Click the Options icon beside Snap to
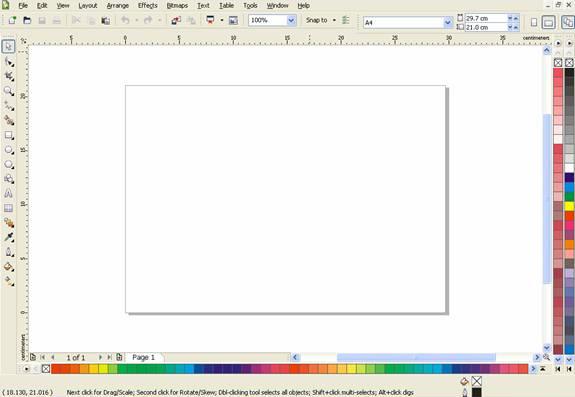Image resolution: width=575 pixels, height=397 pixels. click(345, 20)
